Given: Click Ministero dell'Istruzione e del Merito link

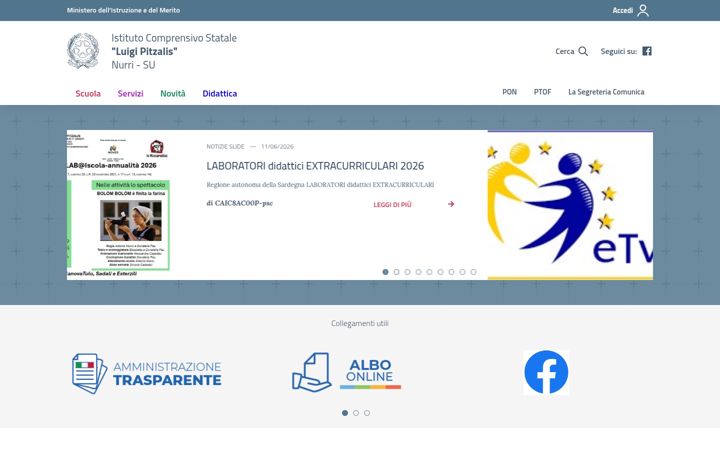Looking at the screenshot, I should tap(123, 10).
